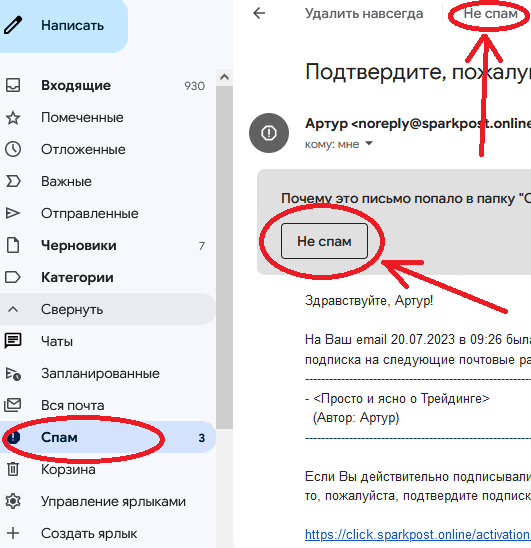The width and height of the screenshot is (531, 548).
Task: Expand recipient details next to кому: мне
Action: 369,143
